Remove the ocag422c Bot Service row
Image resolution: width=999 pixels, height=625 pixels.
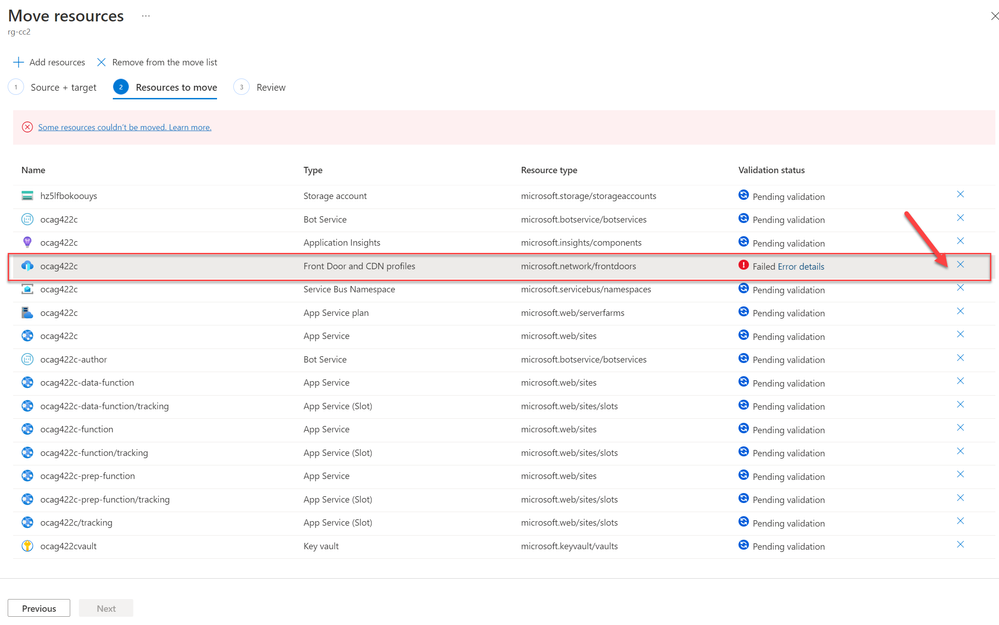coord(960,218)
